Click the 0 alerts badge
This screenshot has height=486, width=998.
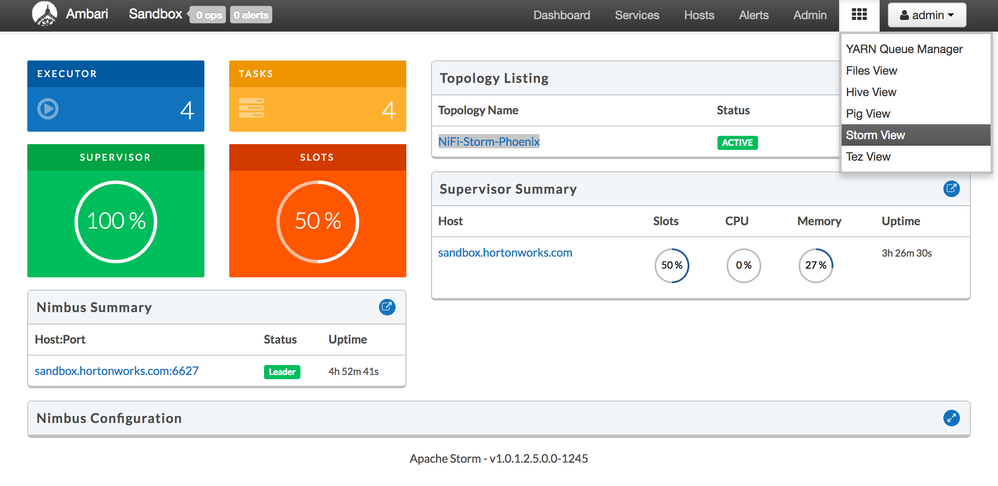(x=250, y=16)
